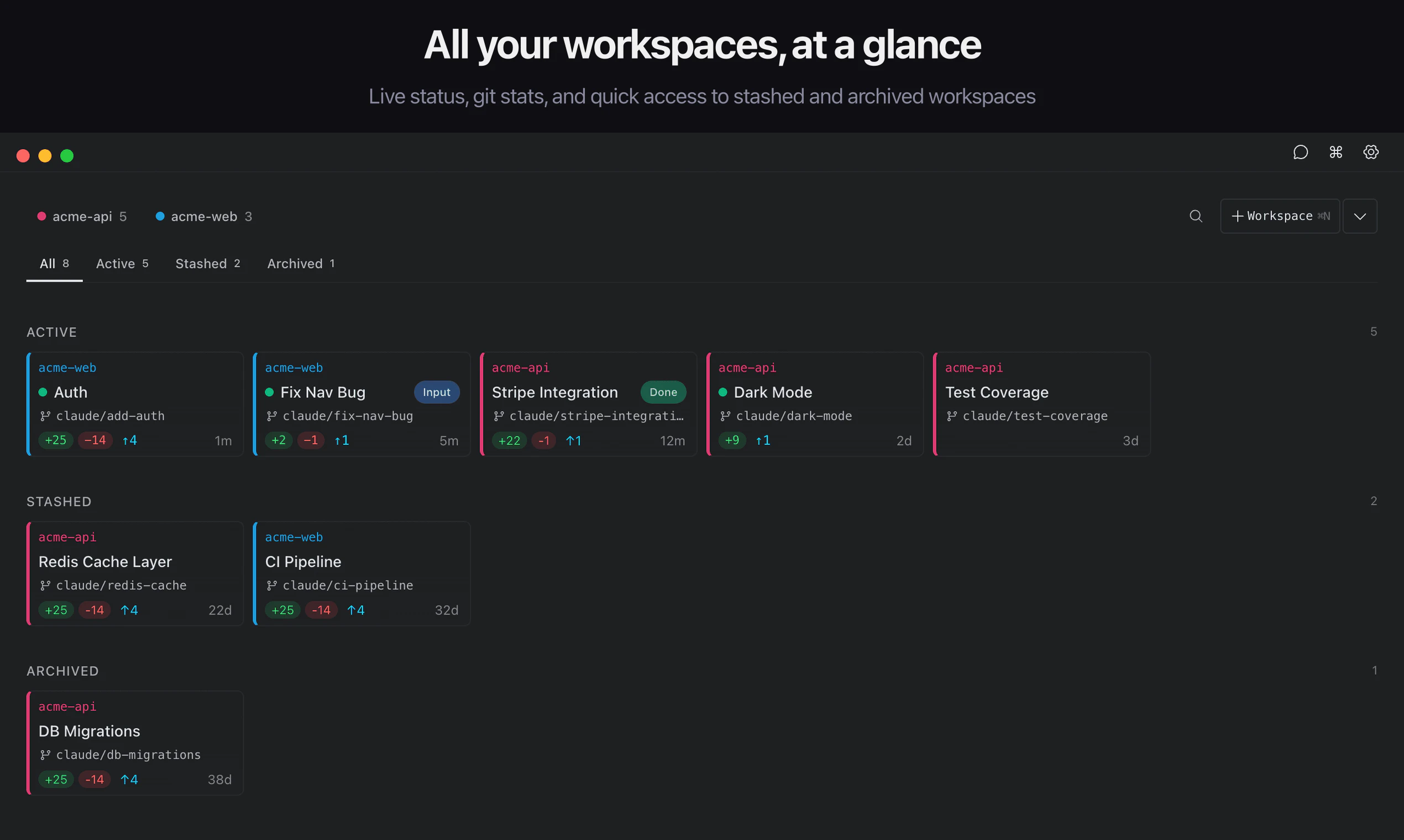The image size is (1404, 840).
Task: Expand the workspace options chevron dropdown
Action: [x=1360, y=216]
